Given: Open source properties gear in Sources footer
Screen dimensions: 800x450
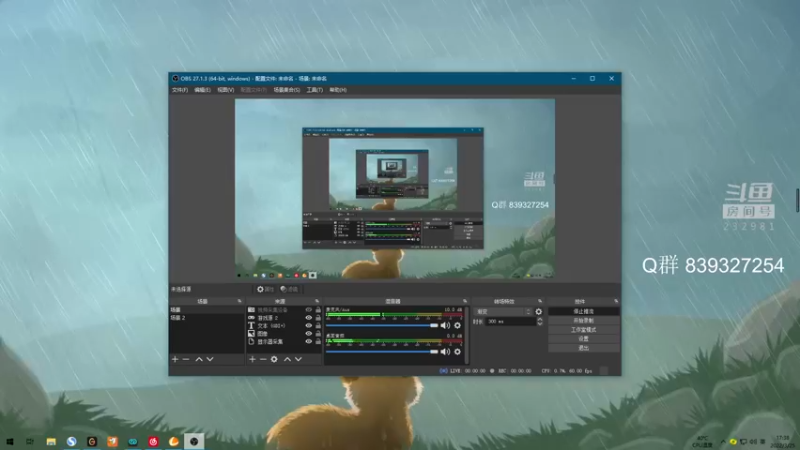Looking at the screenshot, I should point(274,360).
